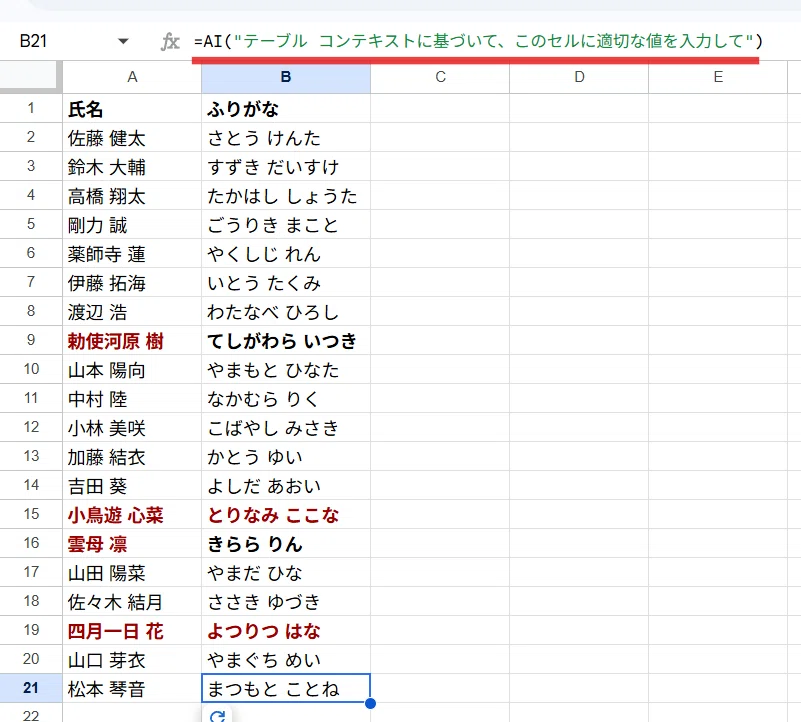Click the select-all corner box
This screenshot has height=722, width=801.
(x=31, y=77)
